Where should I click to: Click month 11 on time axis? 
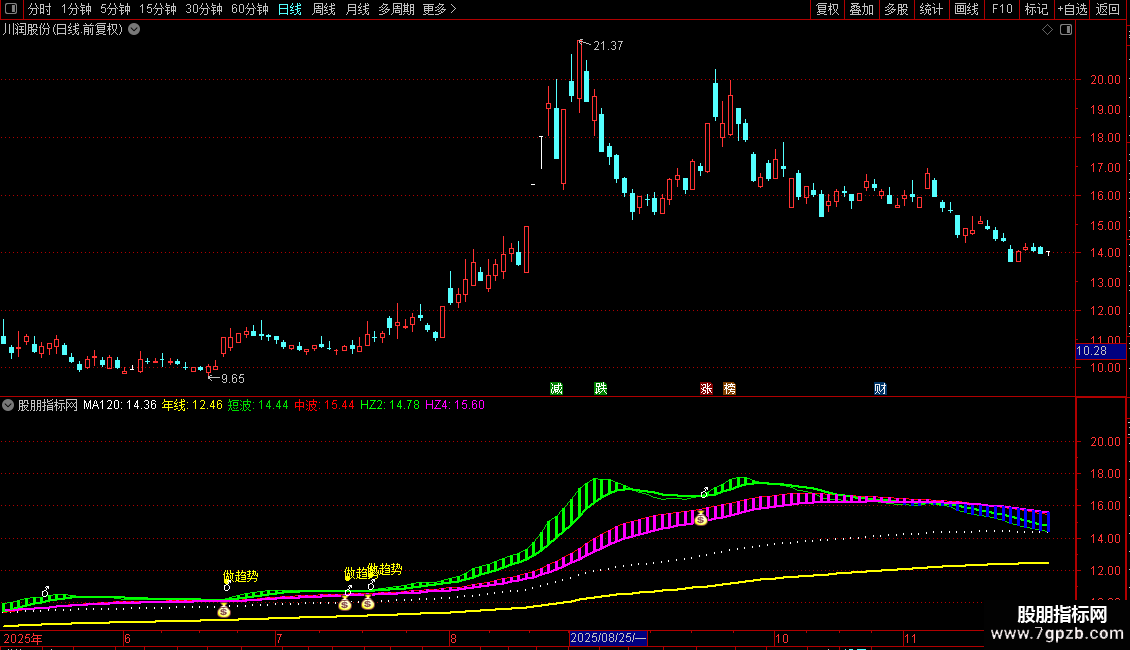tap(910, 638)
